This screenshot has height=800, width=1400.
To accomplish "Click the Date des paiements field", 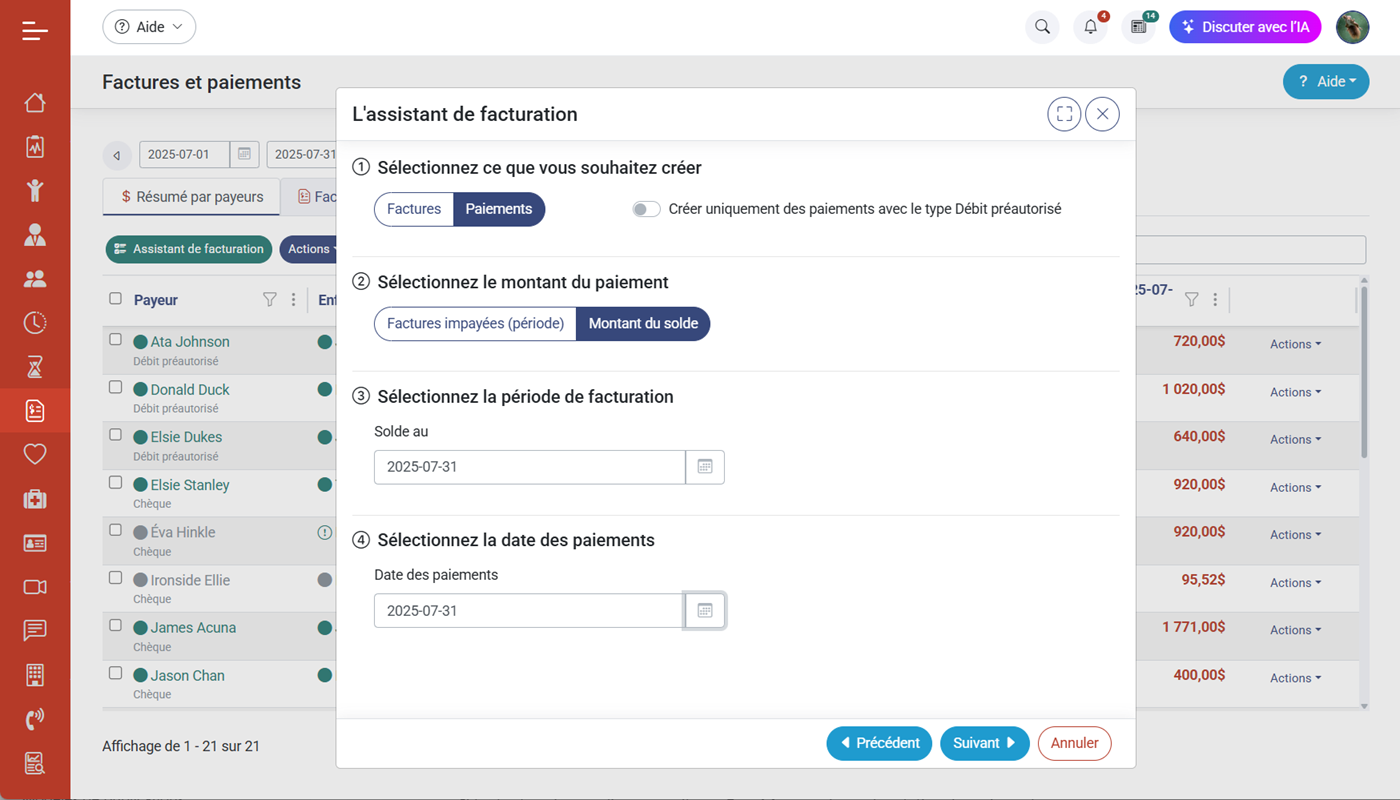I will 529,610.
